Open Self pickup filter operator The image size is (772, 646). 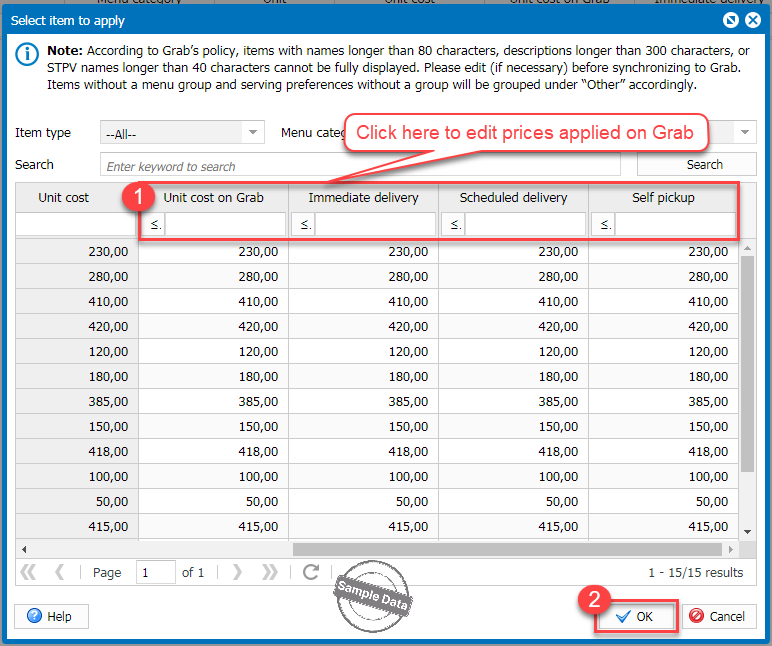(604, 225)
